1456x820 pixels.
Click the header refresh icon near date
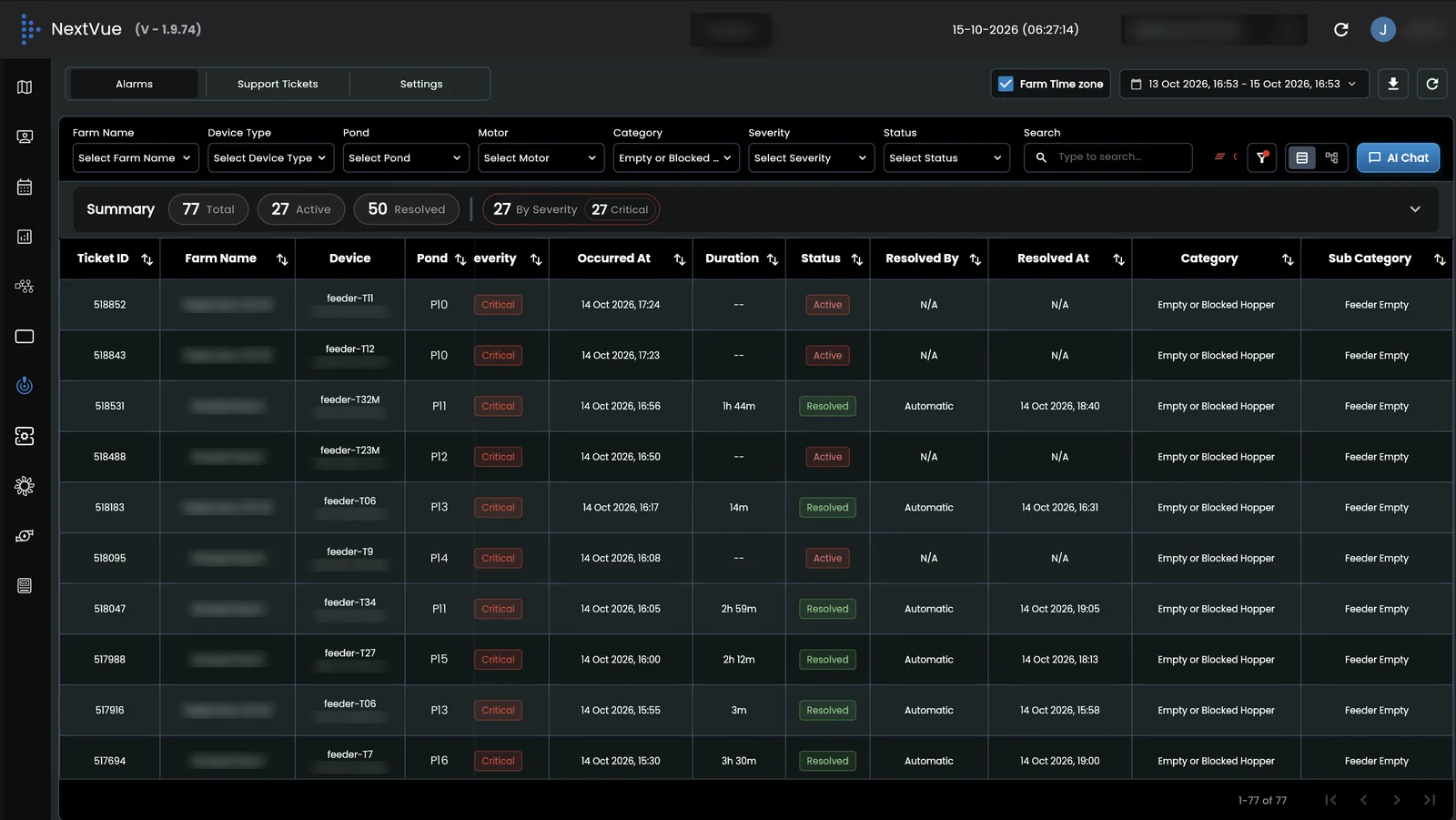(1340, 29)
